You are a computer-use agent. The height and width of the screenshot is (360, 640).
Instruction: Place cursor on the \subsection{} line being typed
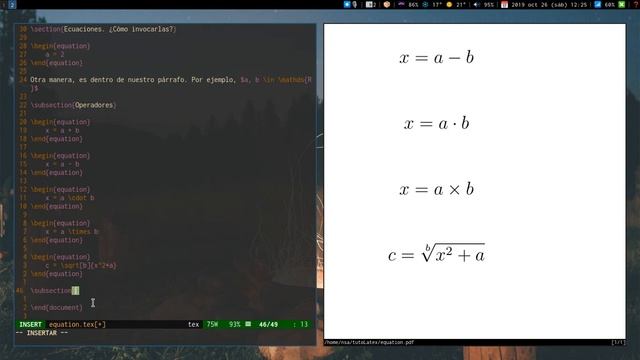[x=55, y=291]
